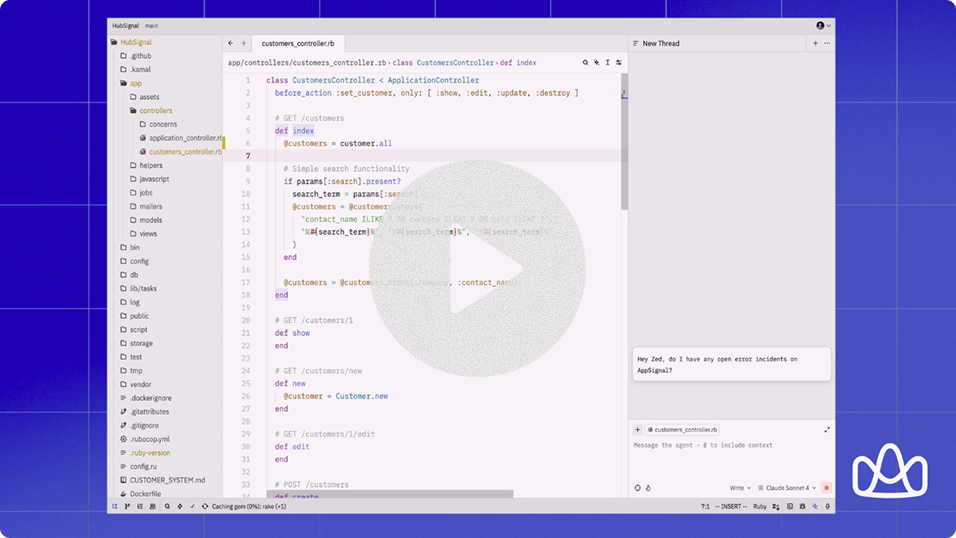Select the customers_controller.rb editor tab
This screenshot has height=538, width=956.
click(x=297, y=44)
